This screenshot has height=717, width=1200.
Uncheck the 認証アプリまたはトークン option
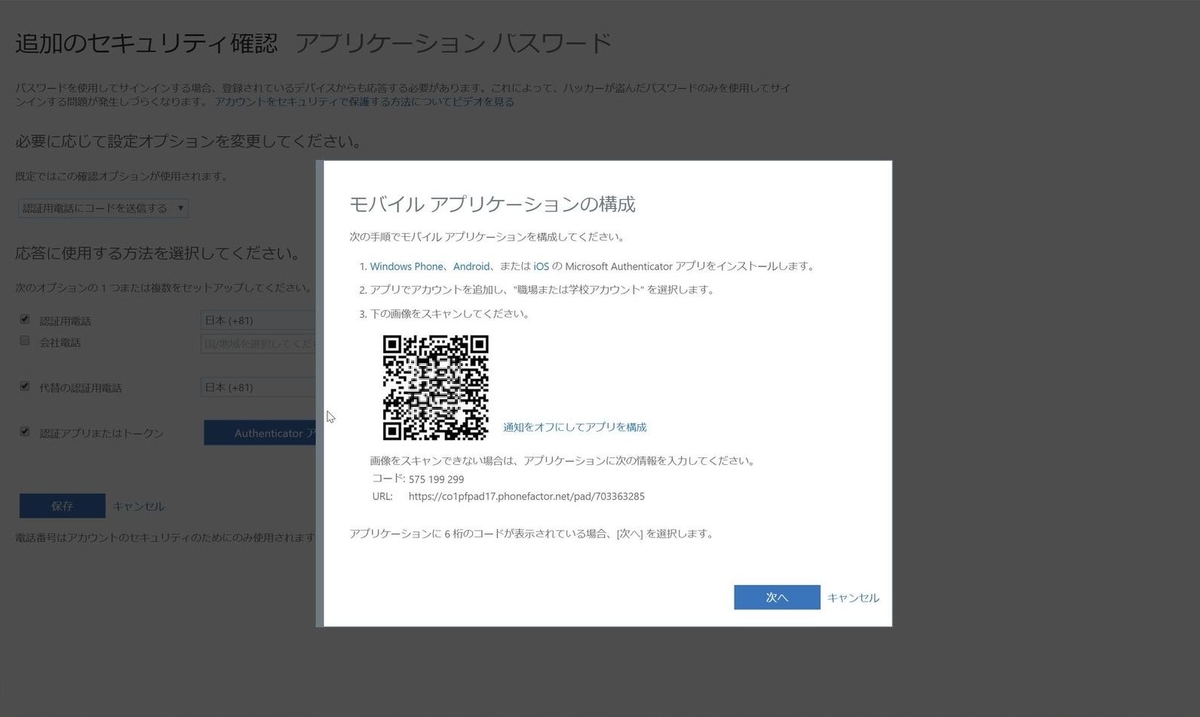pyautogui.click(x=24, y=432)
